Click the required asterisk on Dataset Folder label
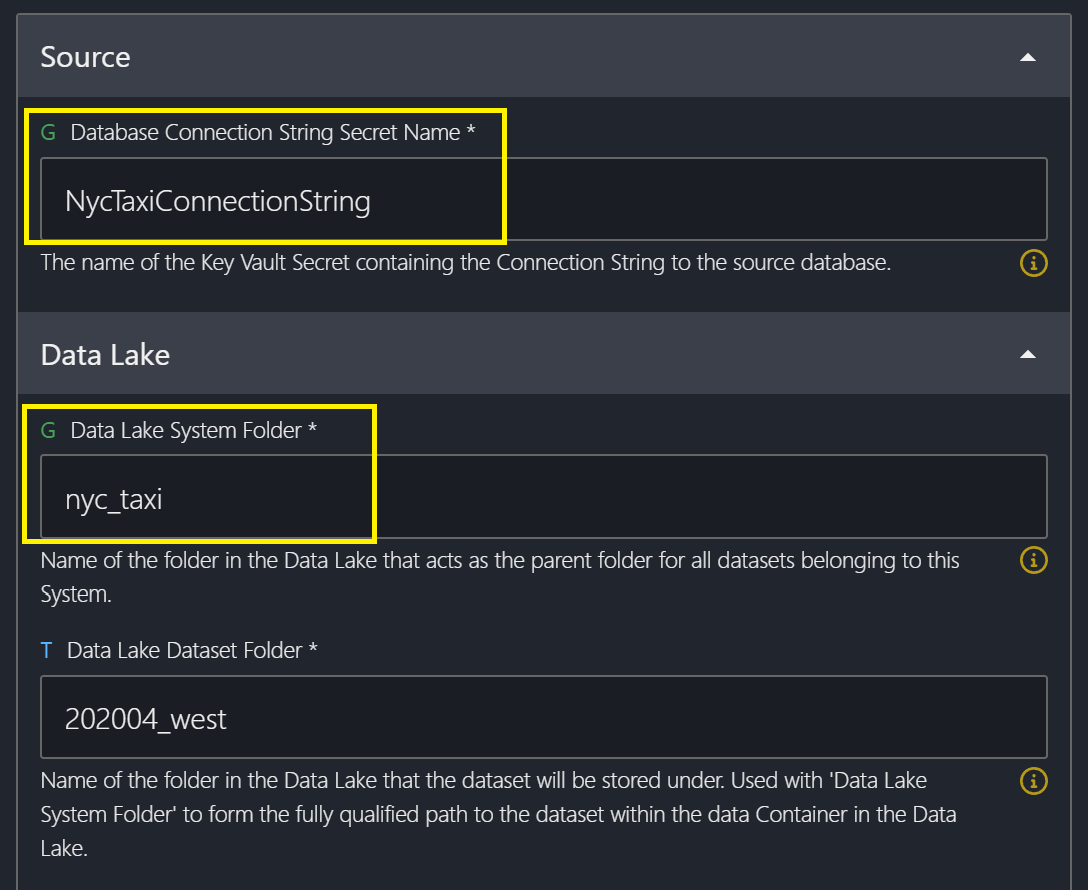1088x890 pixels. click(313, 650)
